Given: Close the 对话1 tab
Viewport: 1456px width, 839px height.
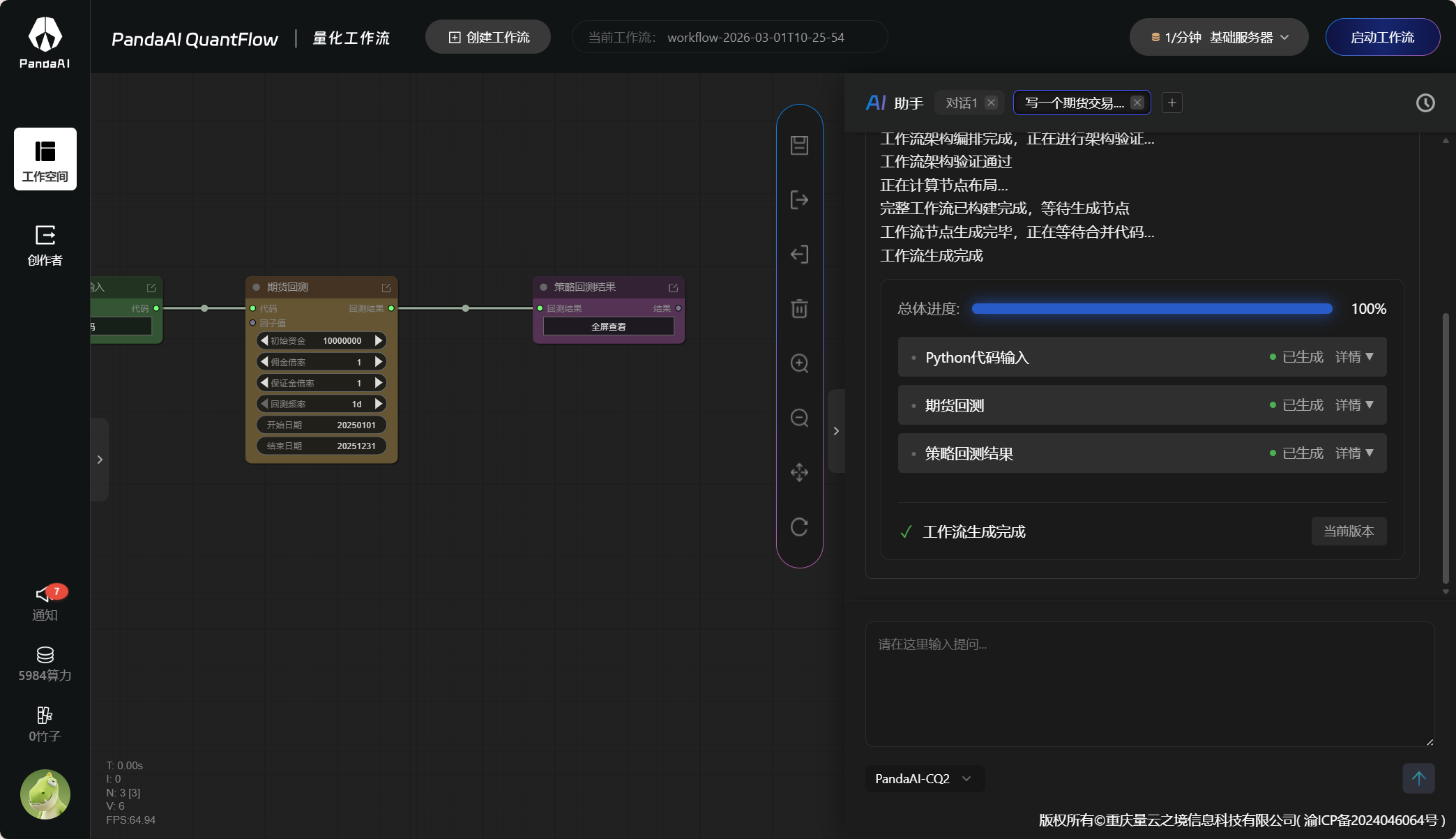Looking at the screenshot, I should (x=991, y=103).
